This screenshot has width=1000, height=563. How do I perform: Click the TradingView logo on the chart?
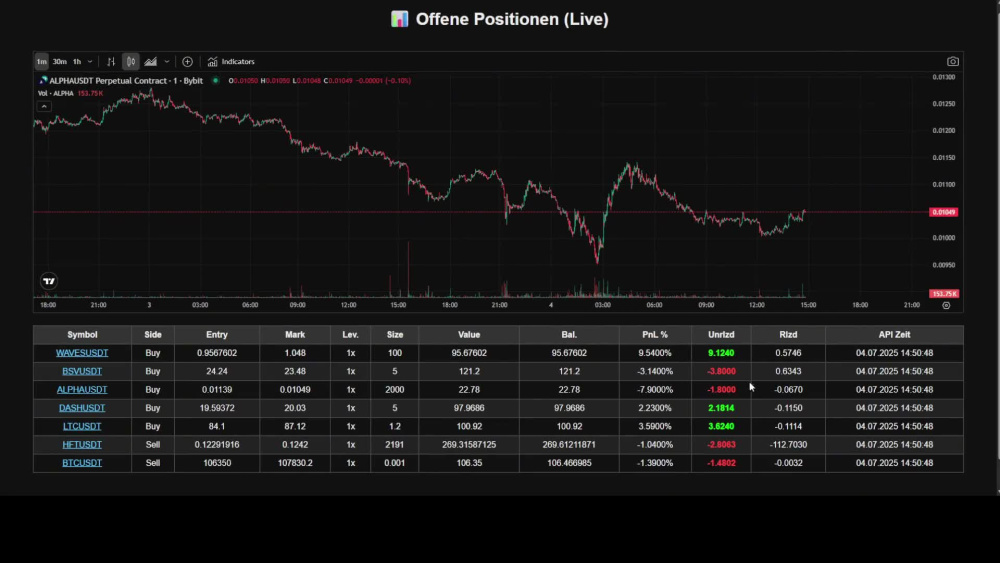(x=49, y=281)
